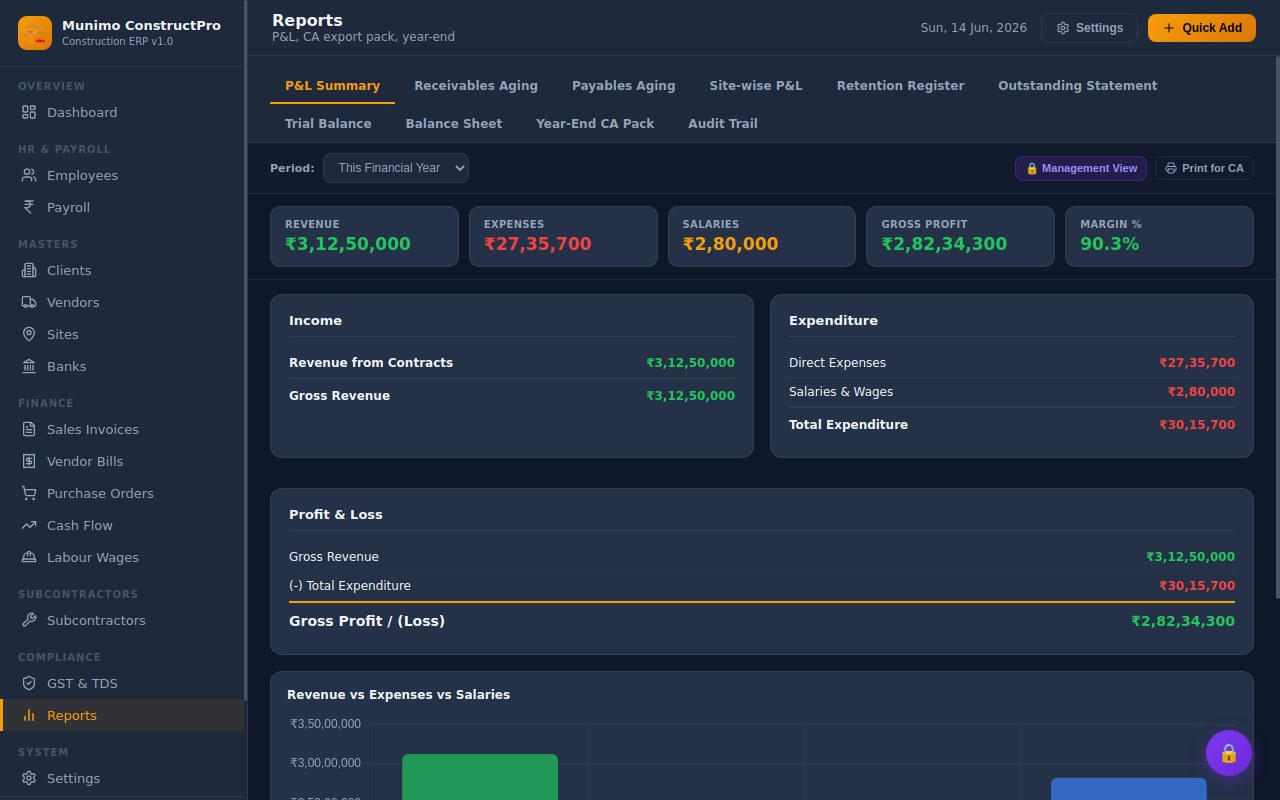Image resolution: width=1280 pixels, height=800 pixels.
Task: Click the Munimo ConstructPro logo icon
Action: pos(35,33)
